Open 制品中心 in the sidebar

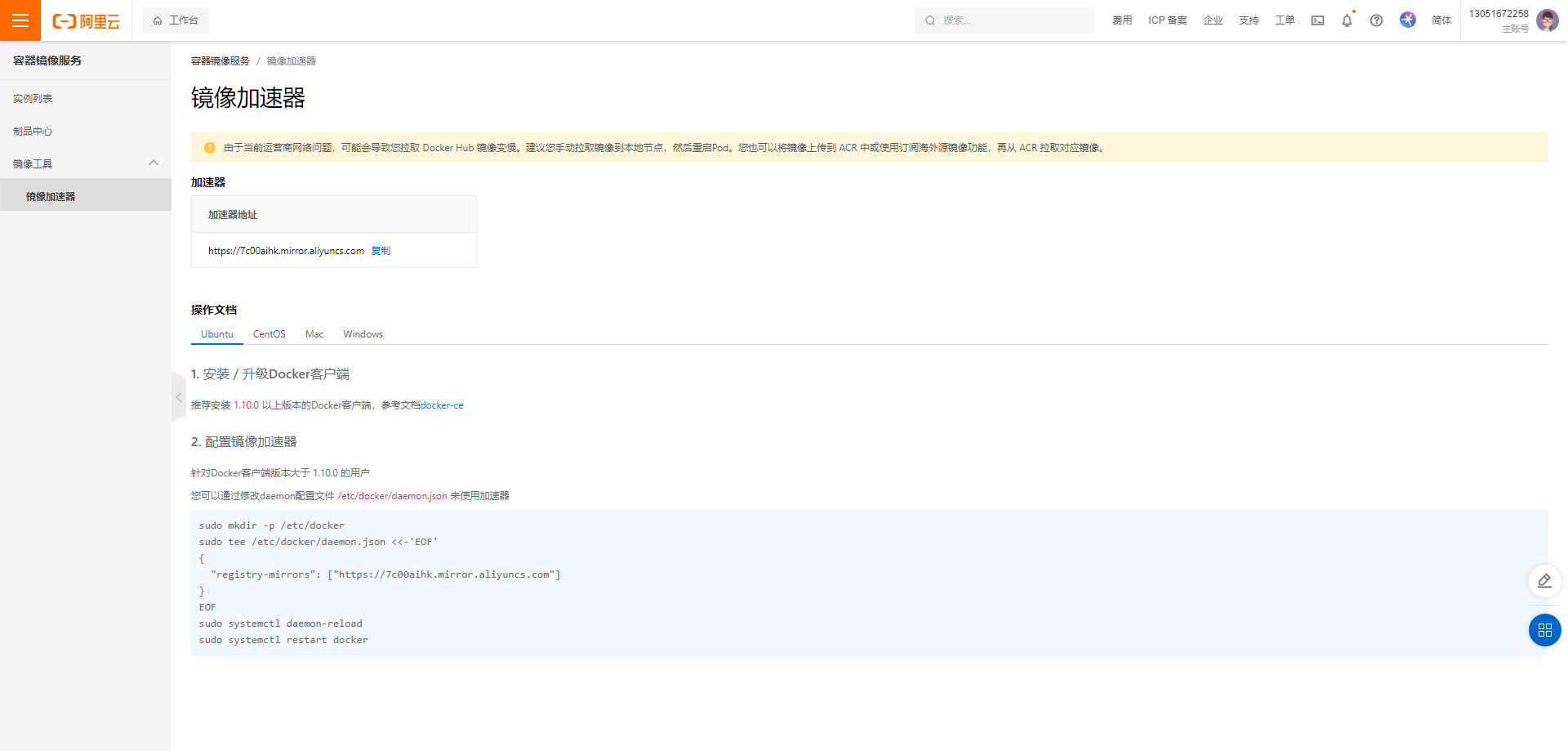coord(86,132)
